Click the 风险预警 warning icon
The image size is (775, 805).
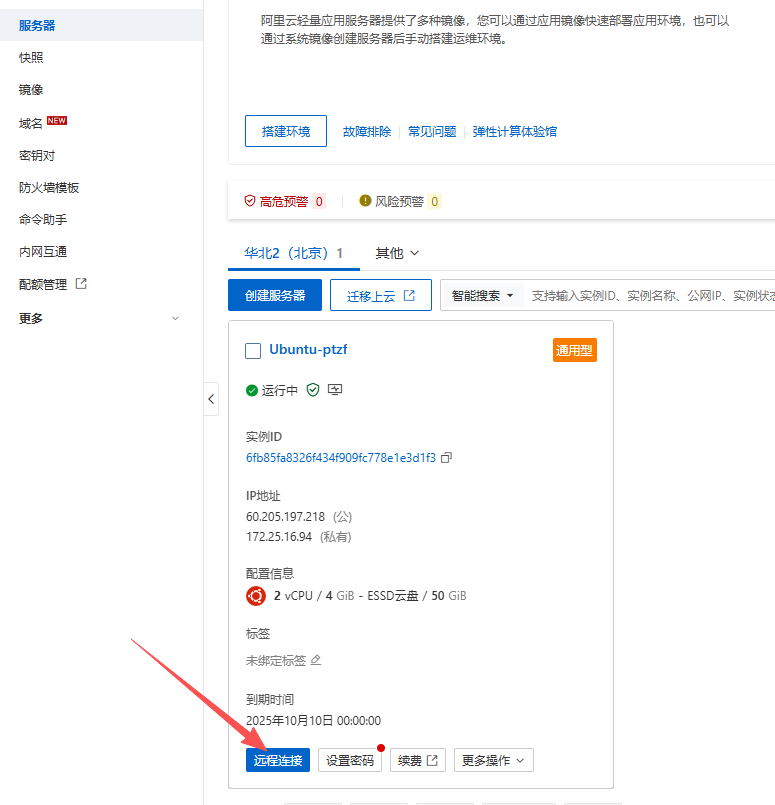(x=365, y=201)
